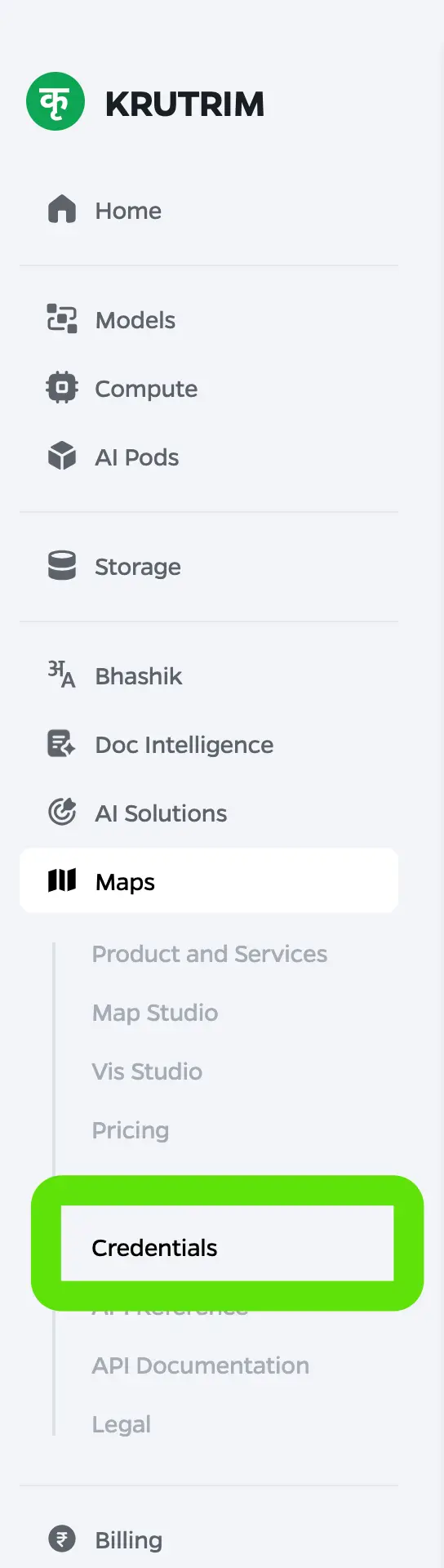Go to Maps Pricing page

click(x=131, y=1130)
